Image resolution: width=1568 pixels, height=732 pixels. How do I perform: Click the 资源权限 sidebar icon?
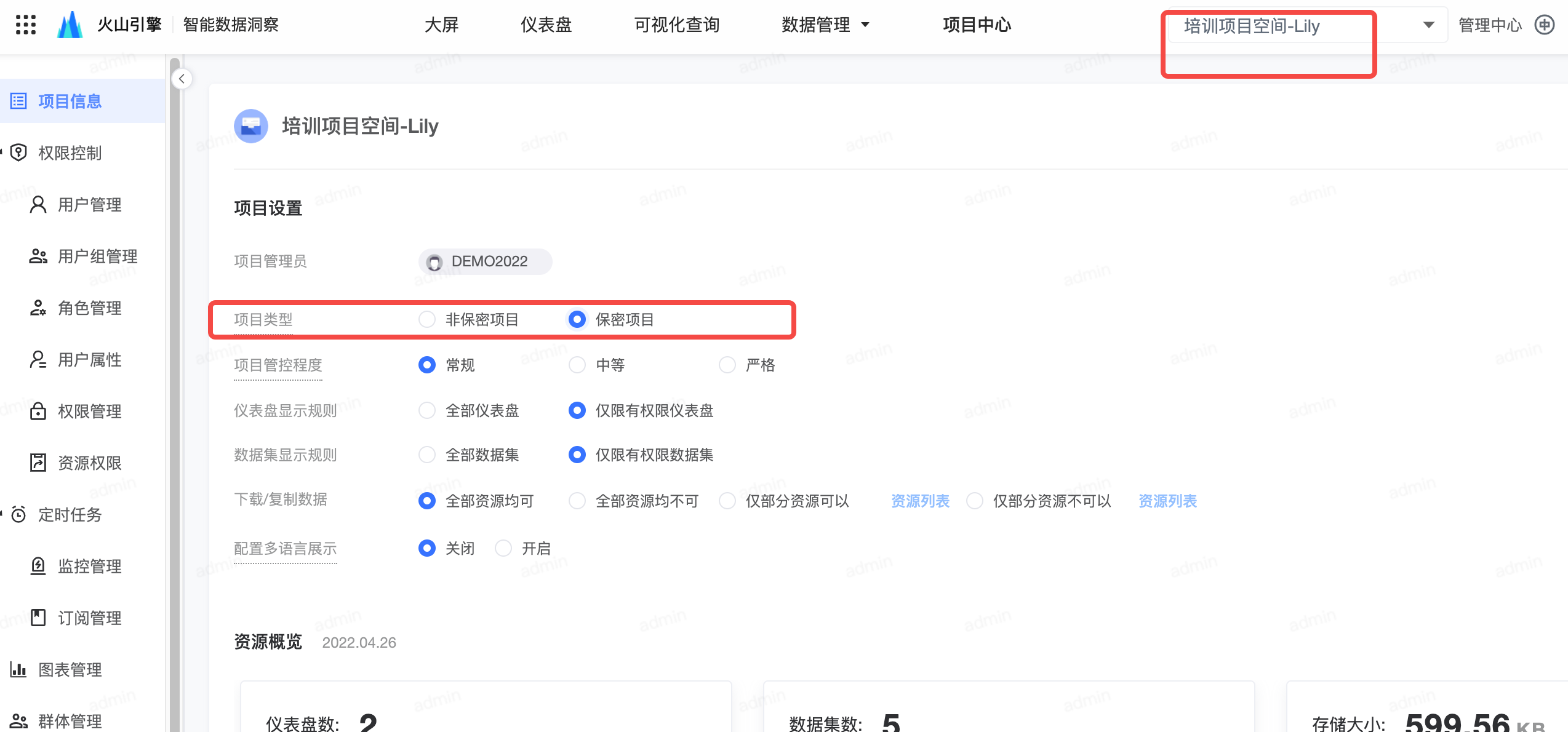coord(38,463)
